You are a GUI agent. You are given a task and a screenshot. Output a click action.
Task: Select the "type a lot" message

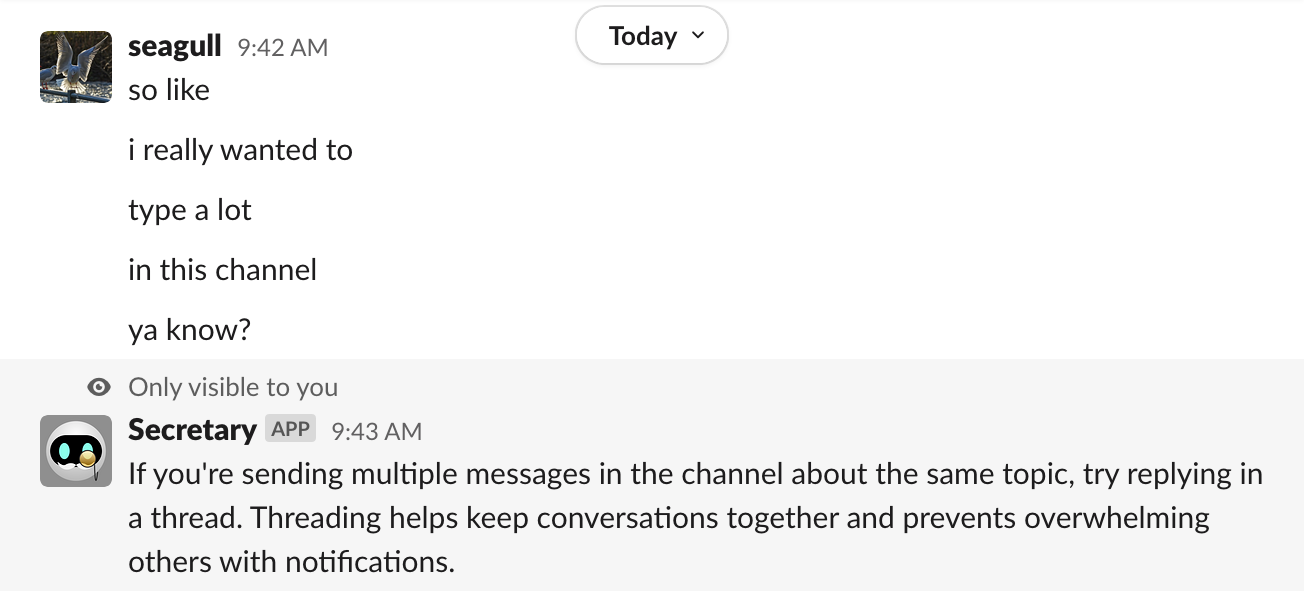[190, 210]
